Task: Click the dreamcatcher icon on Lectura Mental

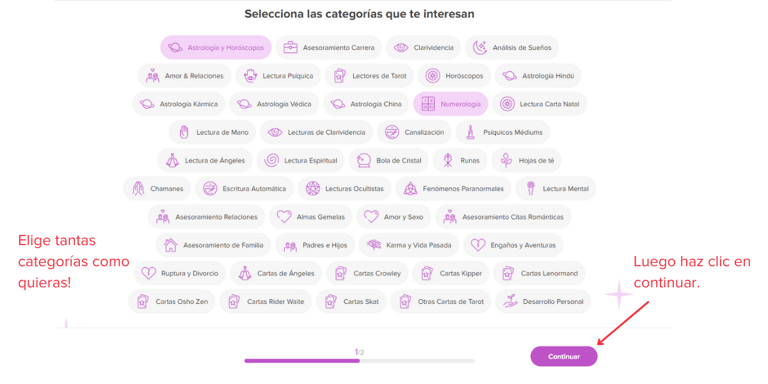Action: pyautogui.click(x=530, y=189)
